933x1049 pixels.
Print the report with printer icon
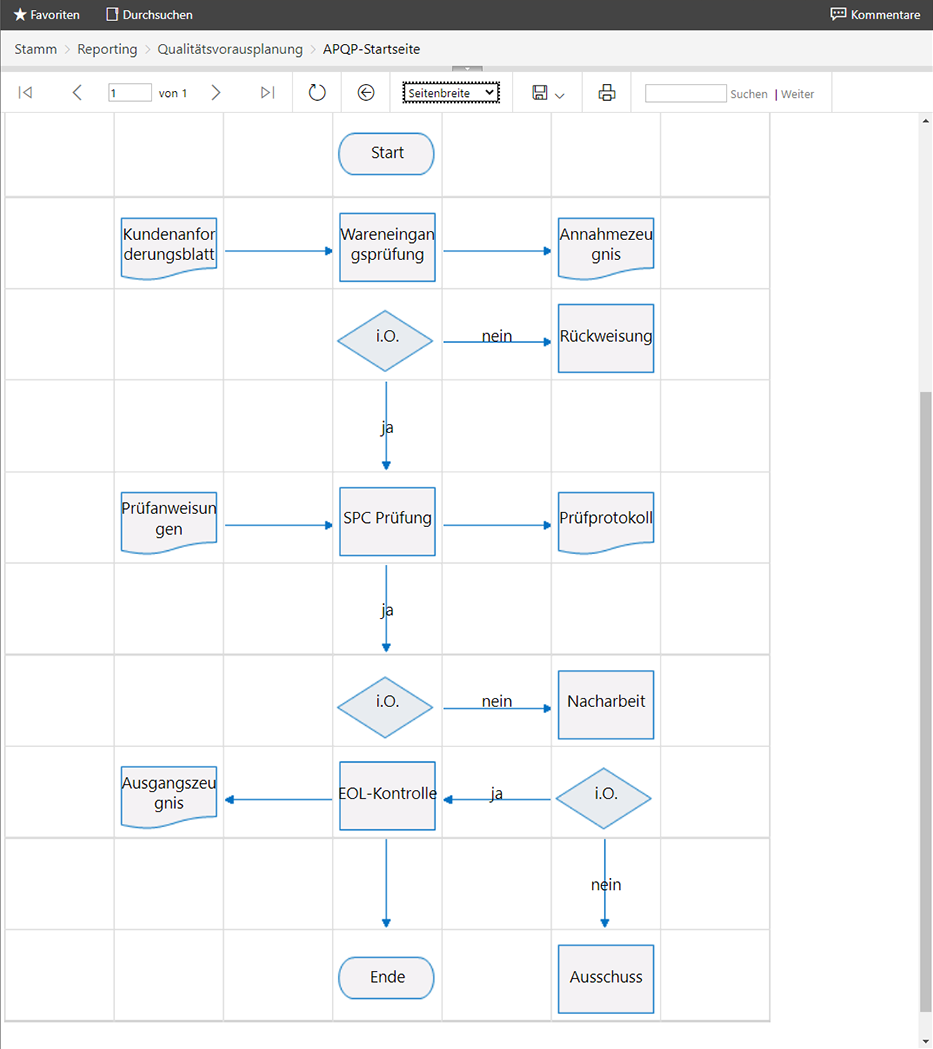point(606,93)
